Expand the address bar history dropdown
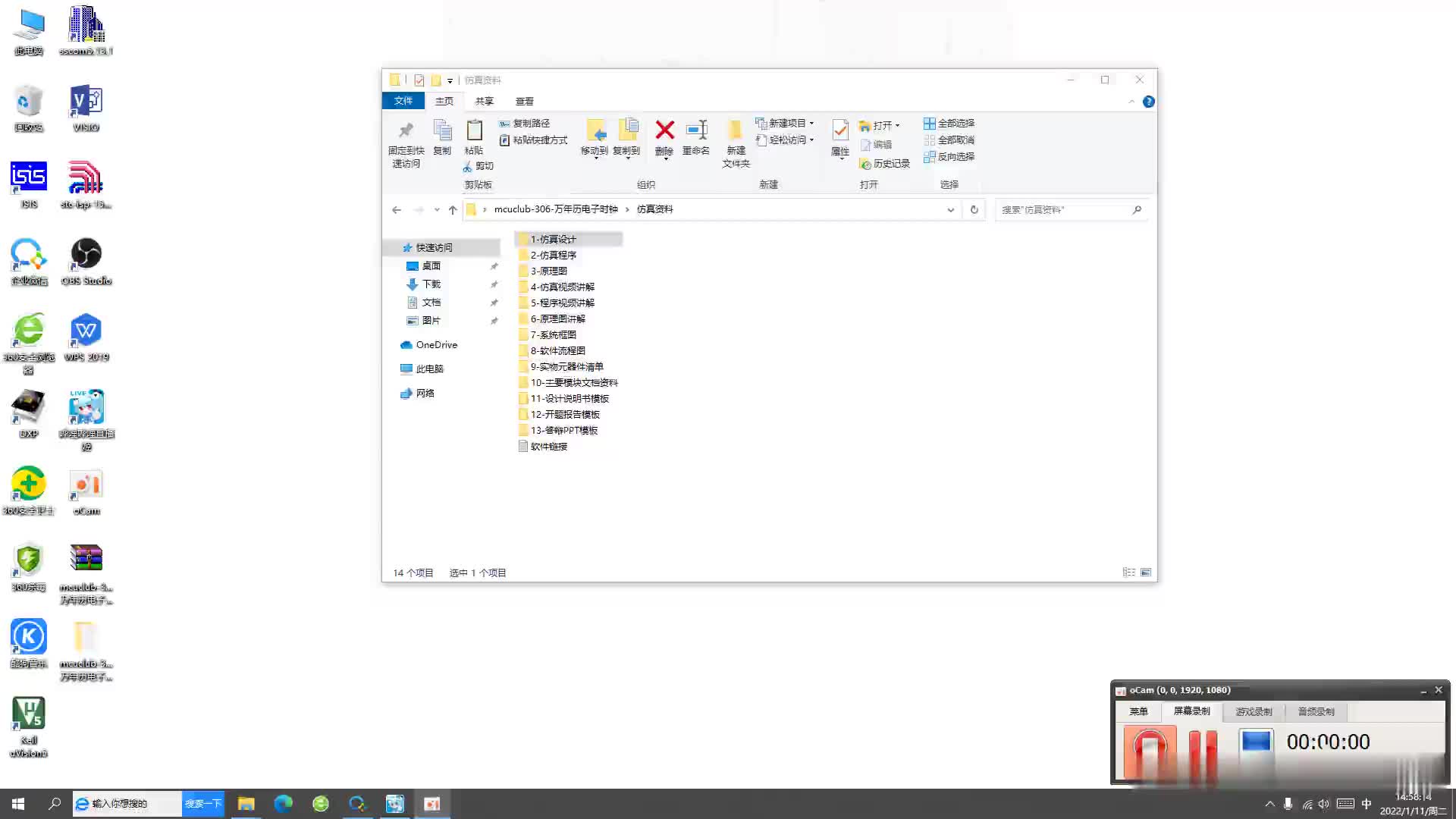The height and width of the screenshot is (819, 1456). pos(950,210)
